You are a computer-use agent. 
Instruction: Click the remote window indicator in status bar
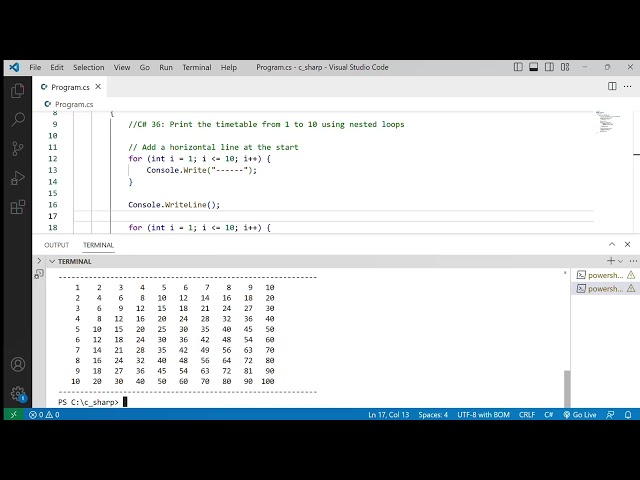pyautogui.click(x=14, y=415)
